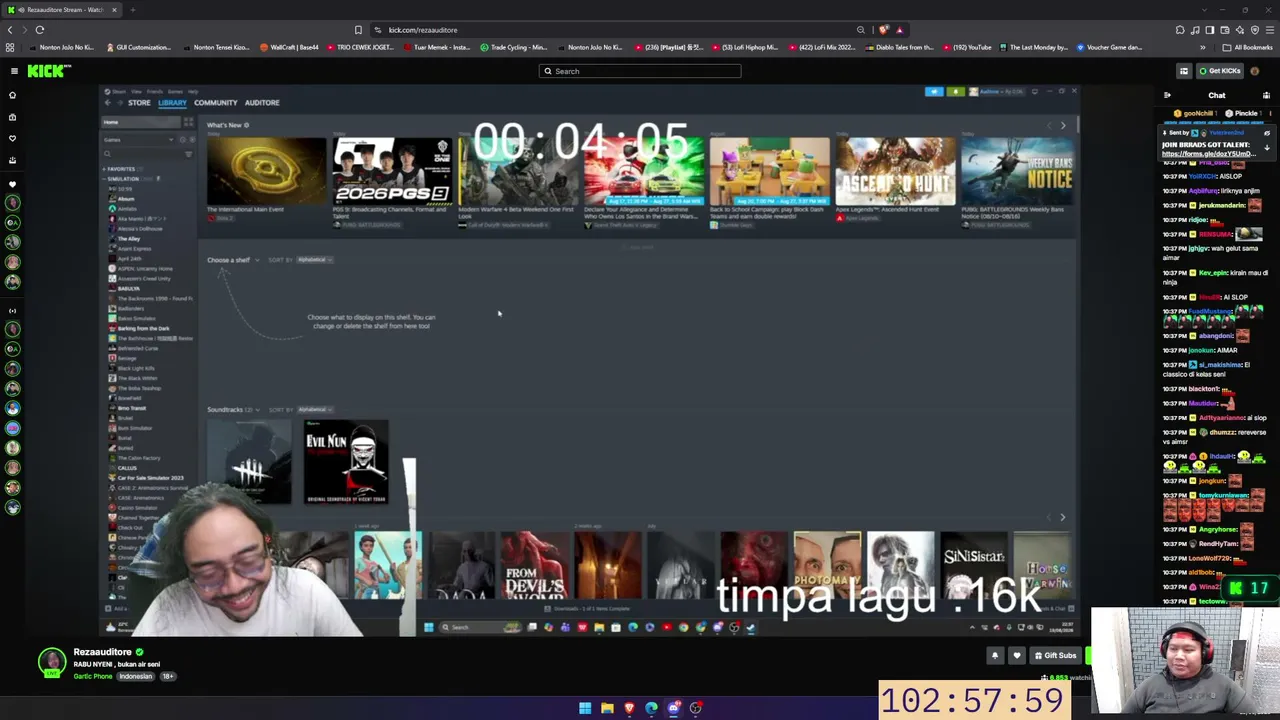The image size is (1280, 720).
Task: Open the Brave Leo AI sparkle icon
Action: pos(1240,30)
